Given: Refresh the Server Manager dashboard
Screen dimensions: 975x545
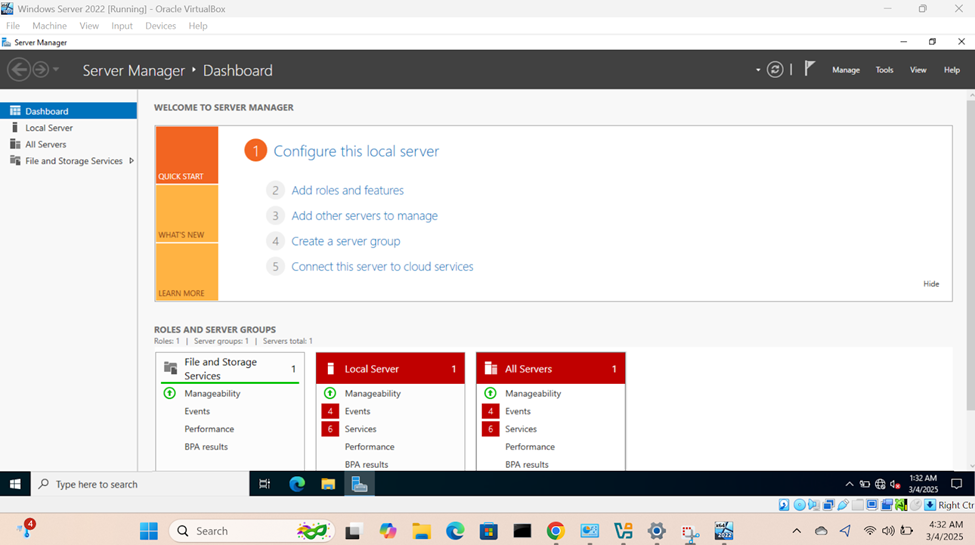Looking at the screenshot, I should pyautogui.click(x=775, y=70).
